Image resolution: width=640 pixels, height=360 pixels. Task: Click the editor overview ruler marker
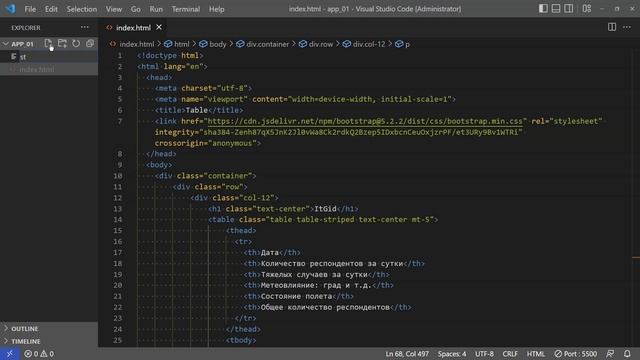pyautogui.click(x=636, y=257)
